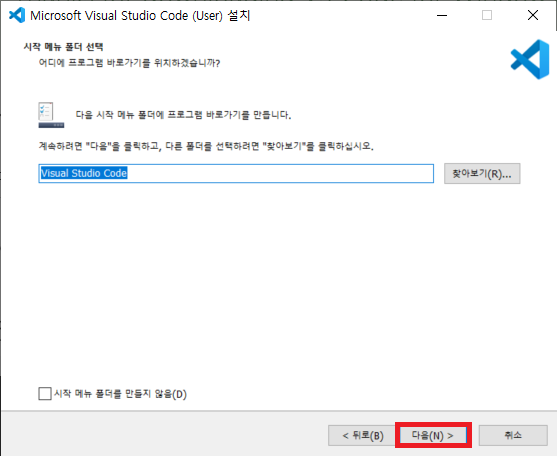Click the VS Code icon in the title bar
This screenshot has width=557, height=456.
pos(17,15)
